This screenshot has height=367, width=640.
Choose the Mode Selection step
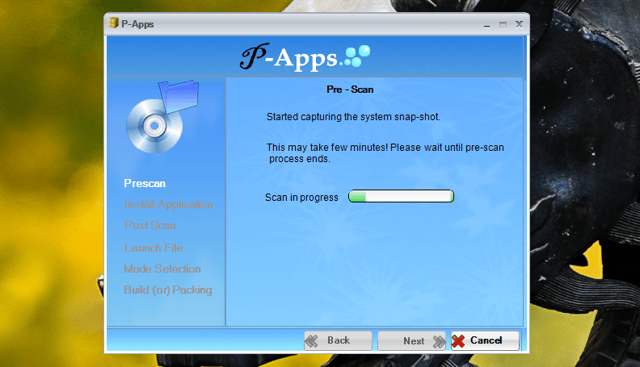(162, 269)
